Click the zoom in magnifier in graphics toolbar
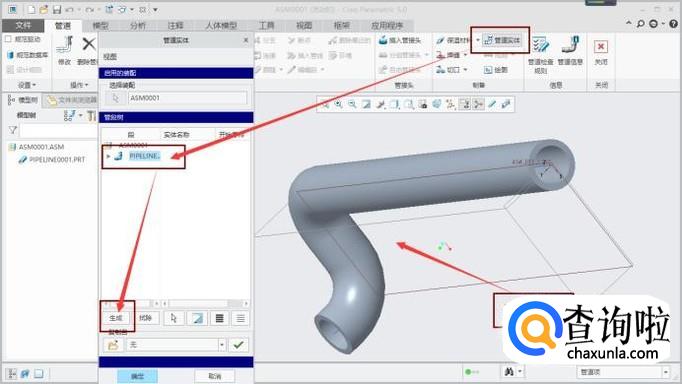 pos(338,104)
